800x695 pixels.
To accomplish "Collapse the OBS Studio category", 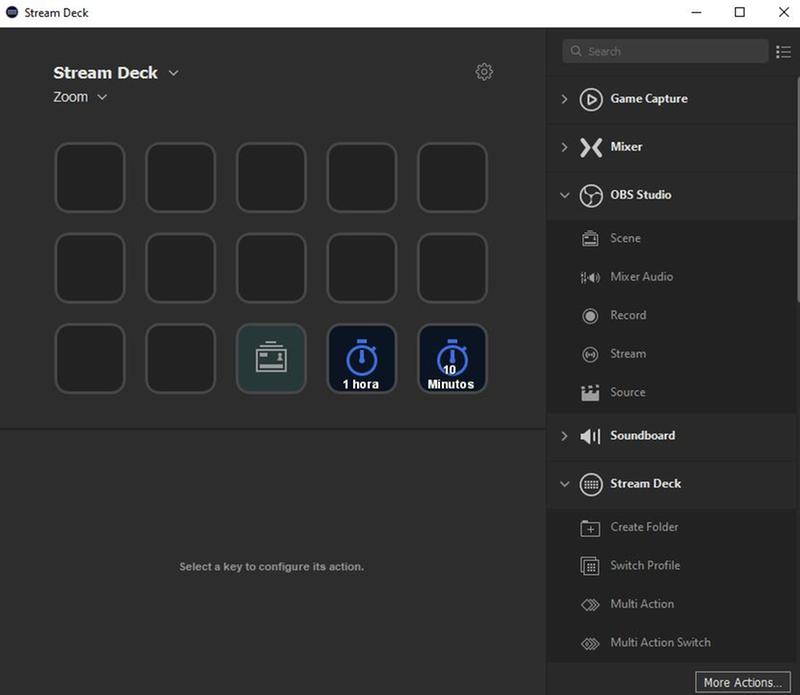I will pos(564,195).
